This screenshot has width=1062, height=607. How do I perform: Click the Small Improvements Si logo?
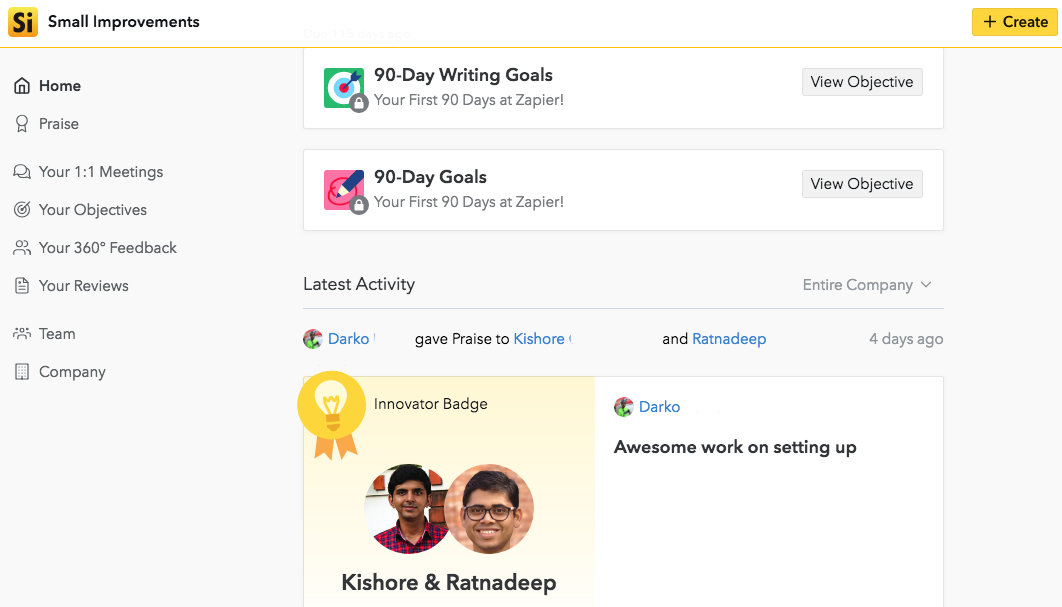(23, 22)
